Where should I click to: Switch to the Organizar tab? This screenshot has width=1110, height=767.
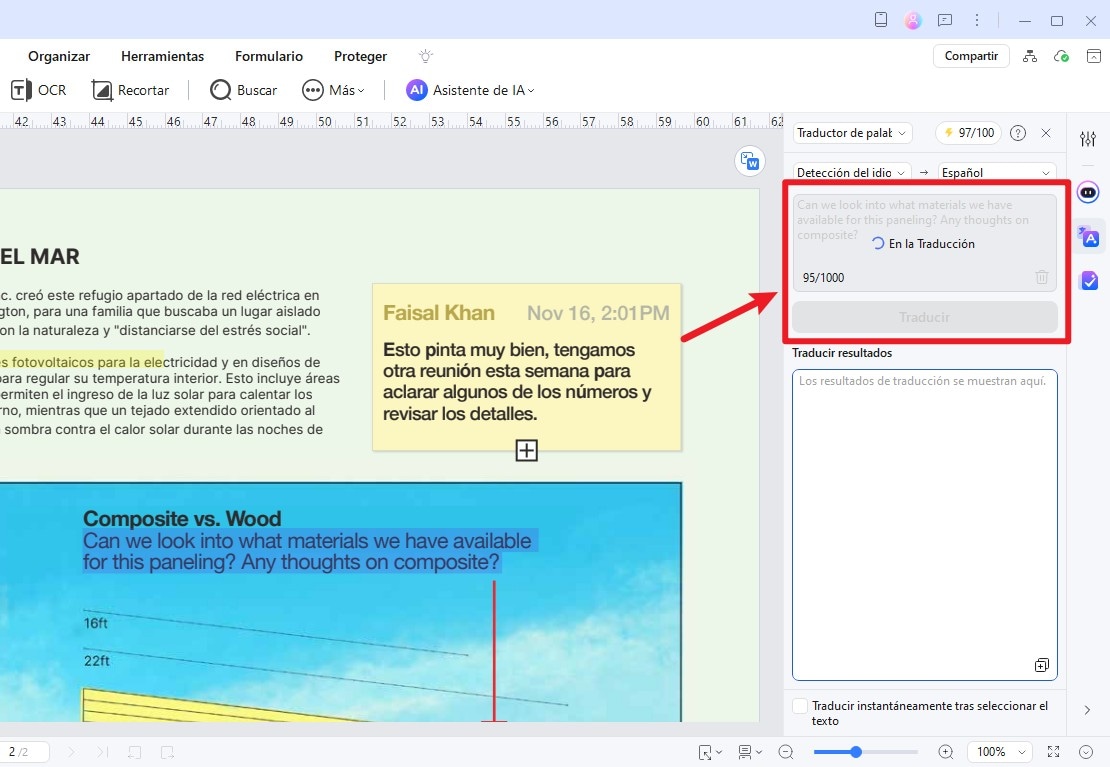click(59, 56)
